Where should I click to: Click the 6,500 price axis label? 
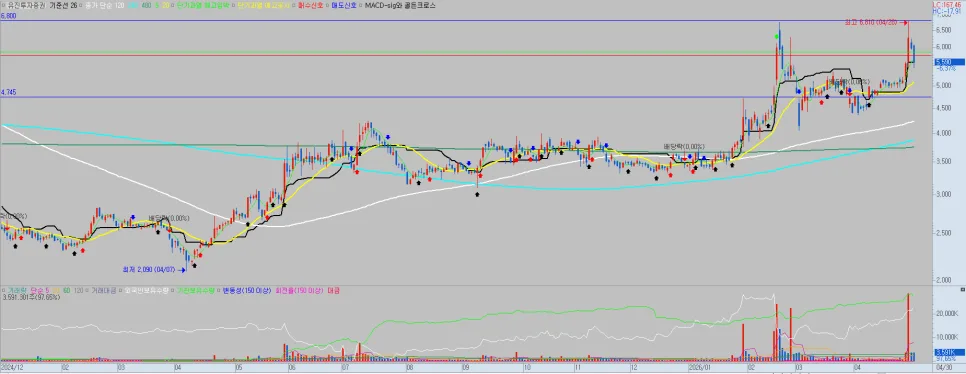pyautogui.click(x=943, y=30)
